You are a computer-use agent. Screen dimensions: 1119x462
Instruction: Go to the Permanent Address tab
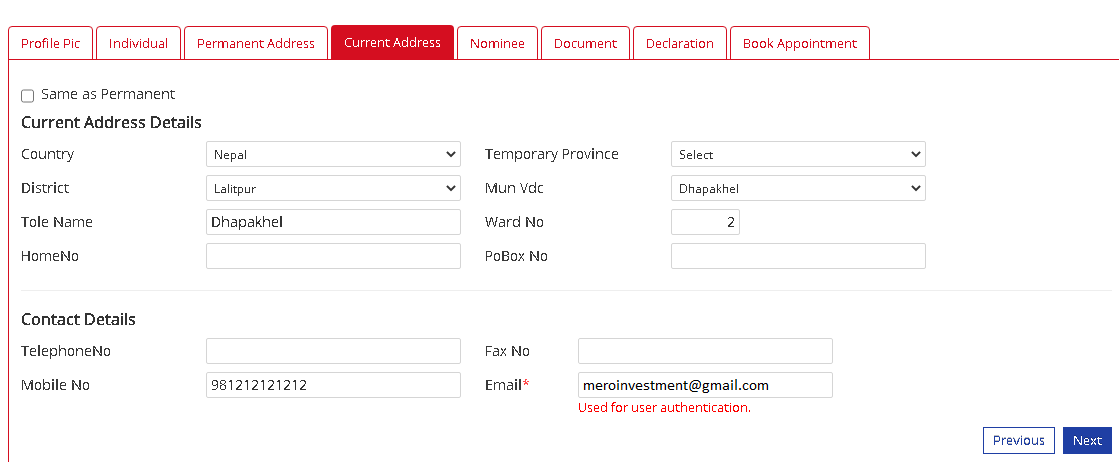256,43
